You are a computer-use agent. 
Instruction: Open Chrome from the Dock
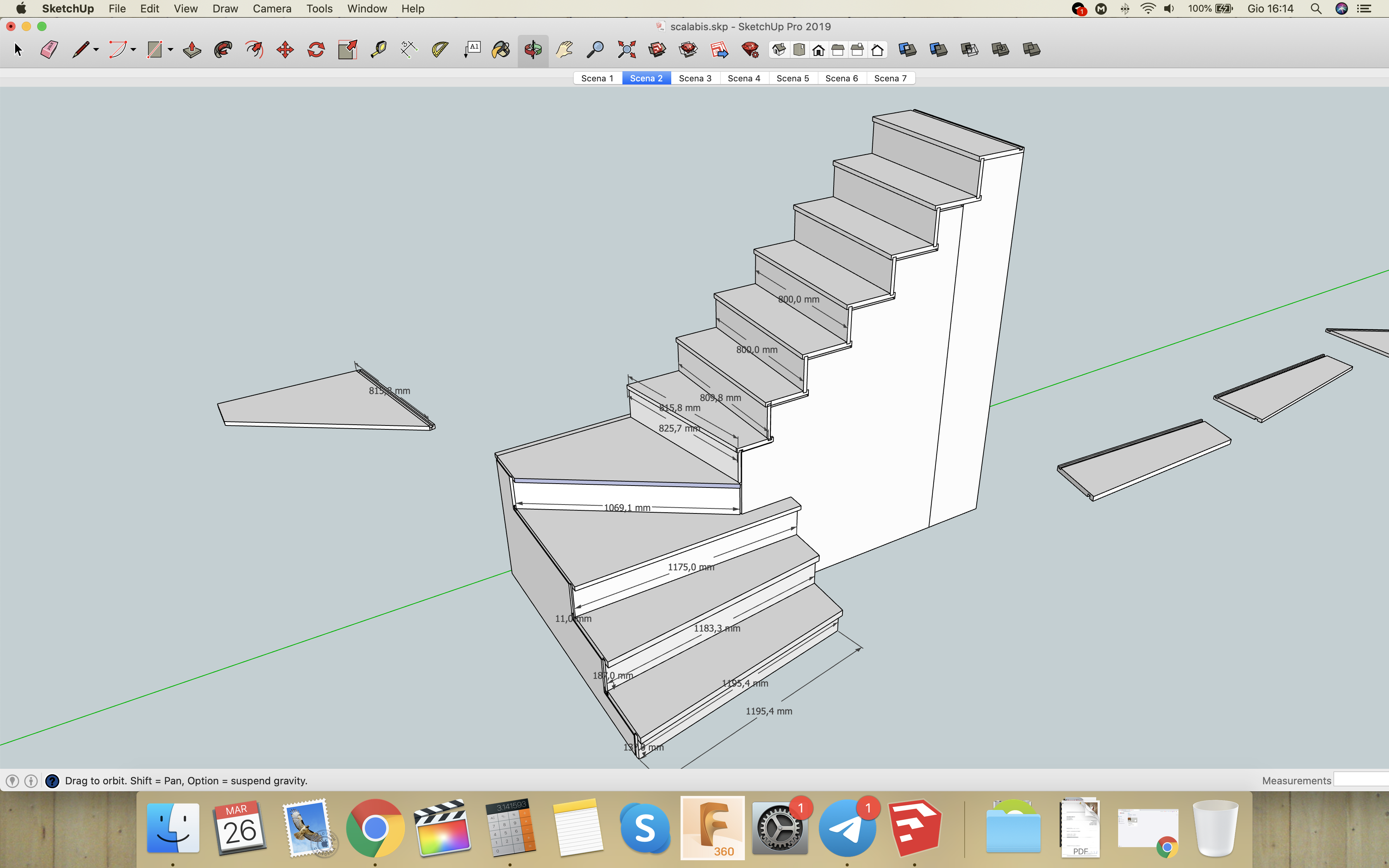pos(375,828)
